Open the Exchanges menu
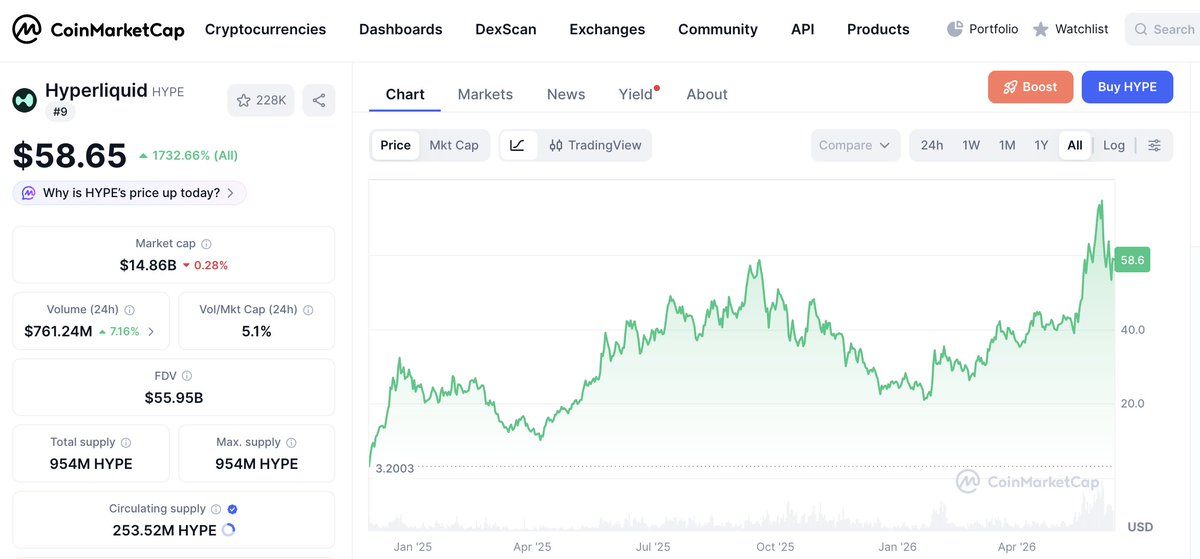The image size is (1200, 559). click(x=607, y=29)
